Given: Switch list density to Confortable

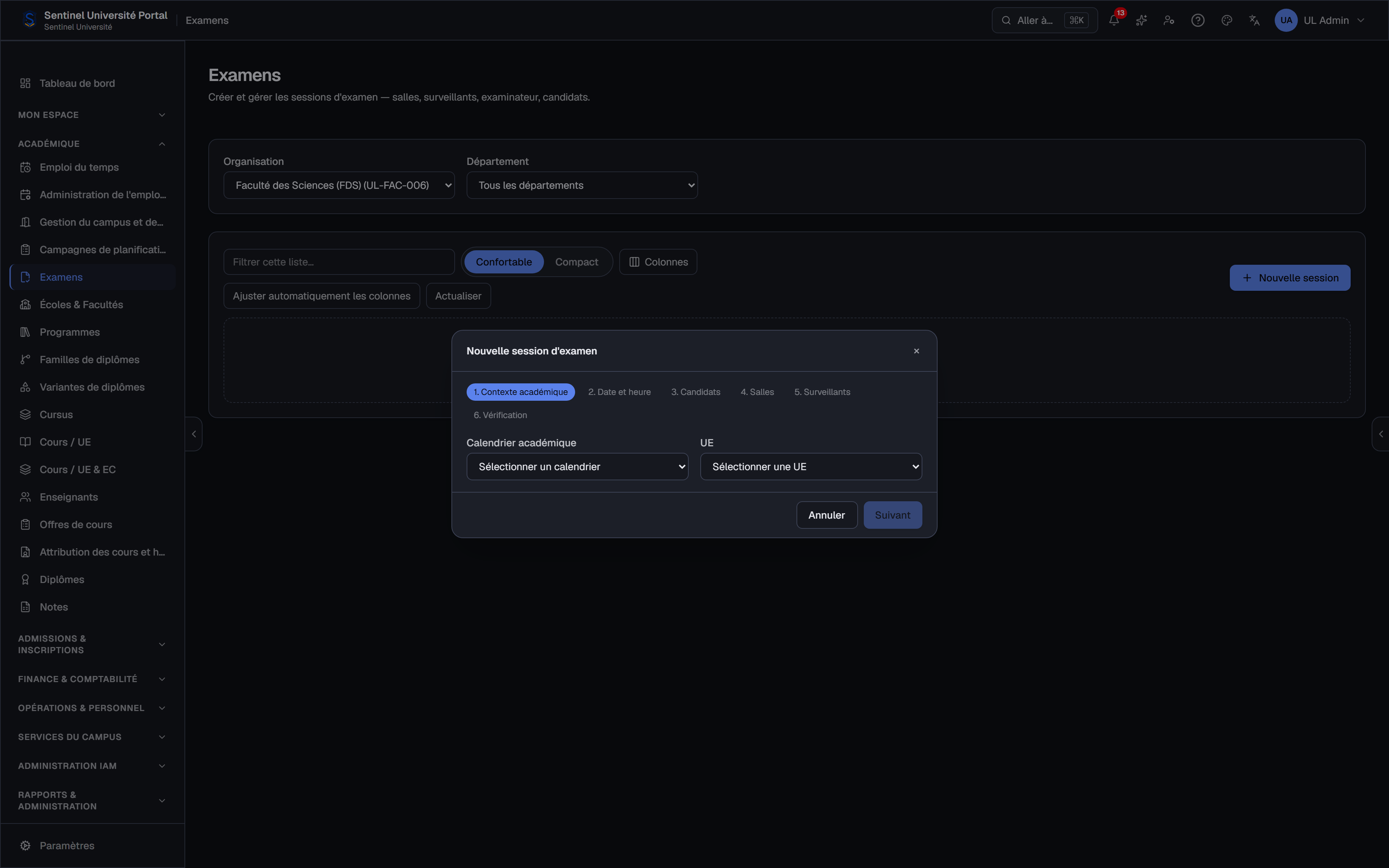Looking at the screenshot, I should (504, 262).
